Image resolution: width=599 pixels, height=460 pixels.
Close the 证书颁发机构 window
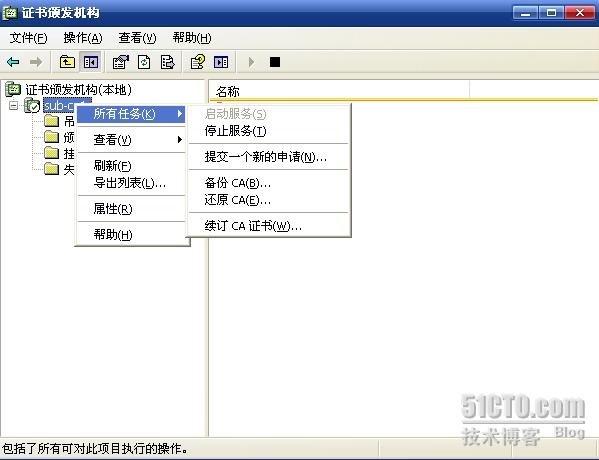coord(580,13)
